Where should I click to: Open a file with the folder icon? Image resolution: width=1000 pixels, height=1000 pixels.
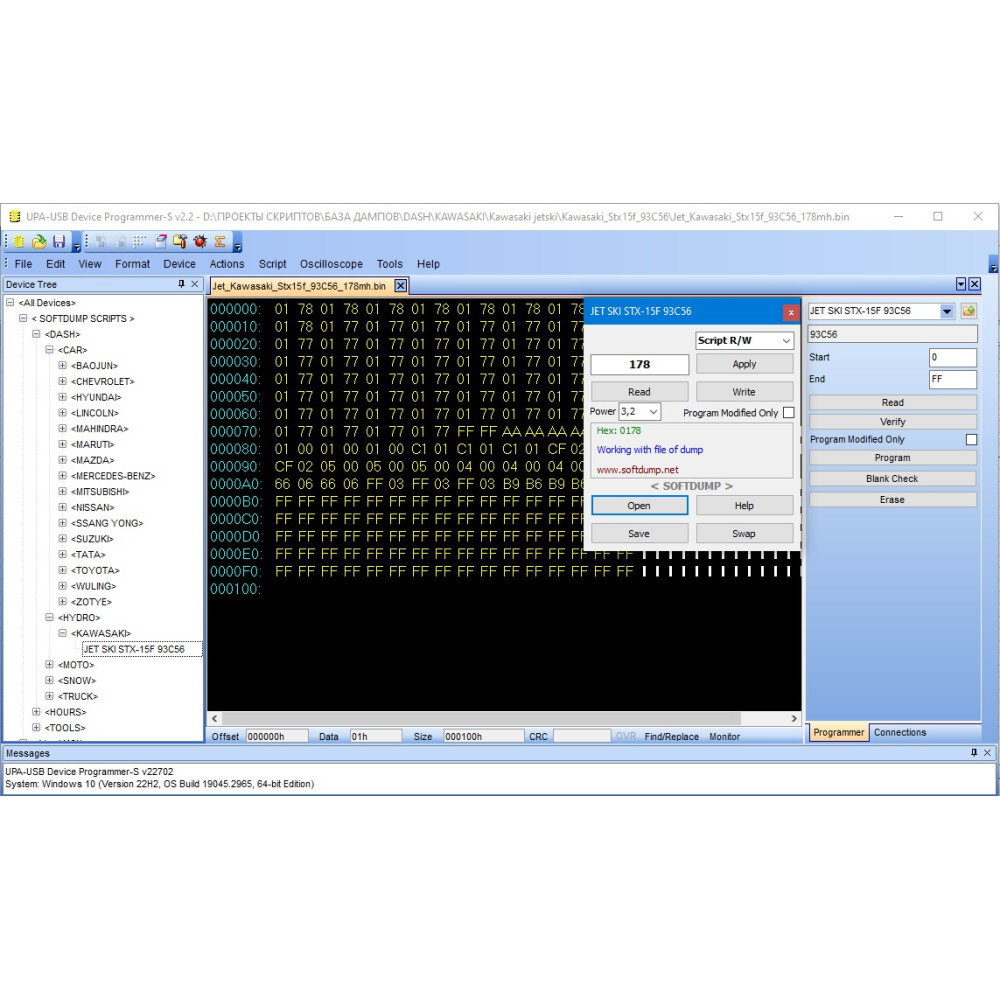tap(39, 242)
